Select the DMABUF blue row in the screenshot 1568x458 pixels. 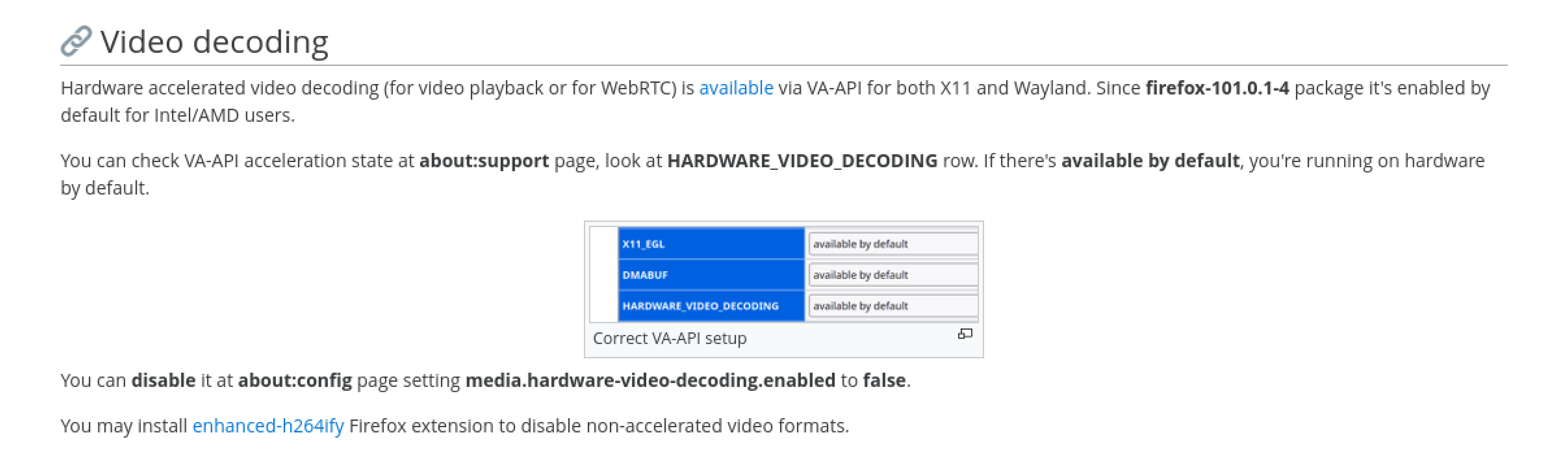pos(711,275)
